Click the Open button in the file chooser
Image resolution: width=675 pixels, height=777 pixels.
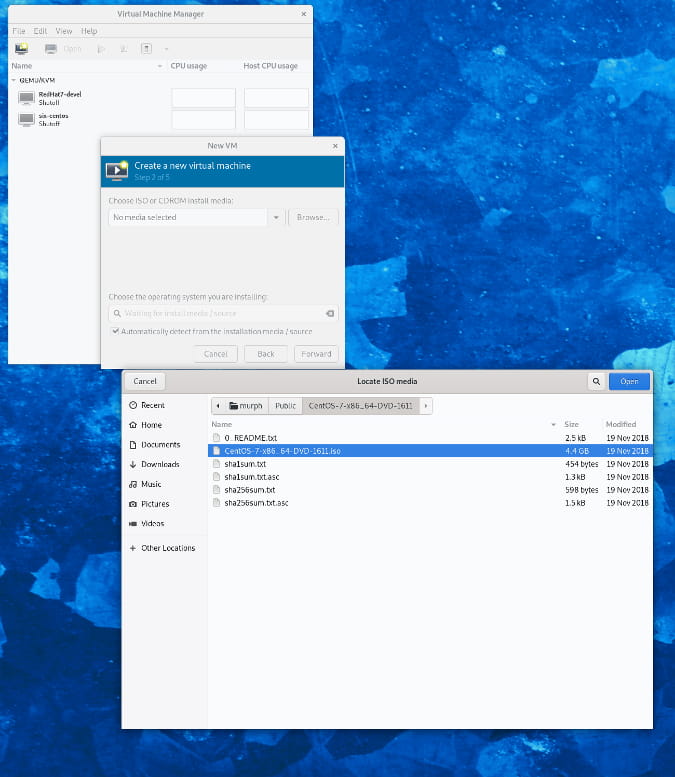click(629, 381)
